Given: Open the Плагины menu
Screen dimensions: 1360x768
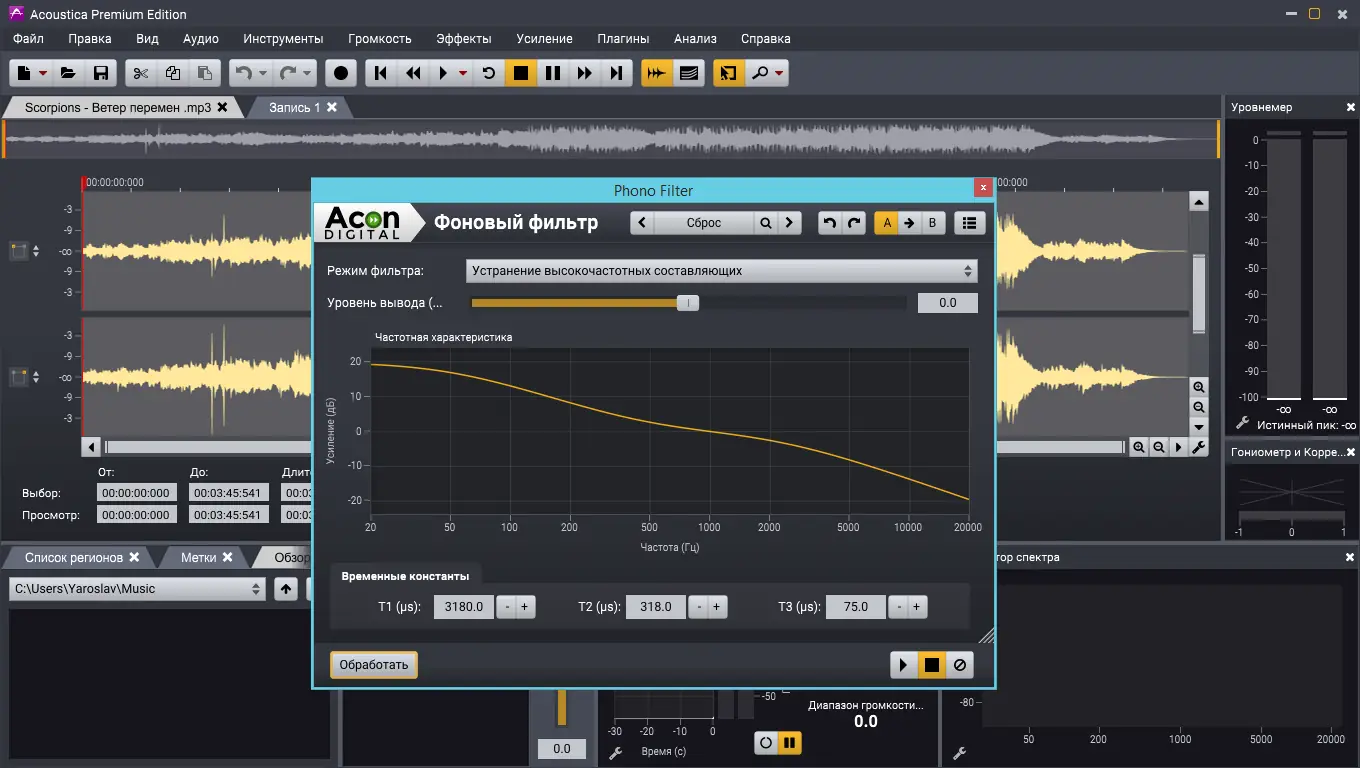Looking at the screenshot, I should [x=623, y=39].
